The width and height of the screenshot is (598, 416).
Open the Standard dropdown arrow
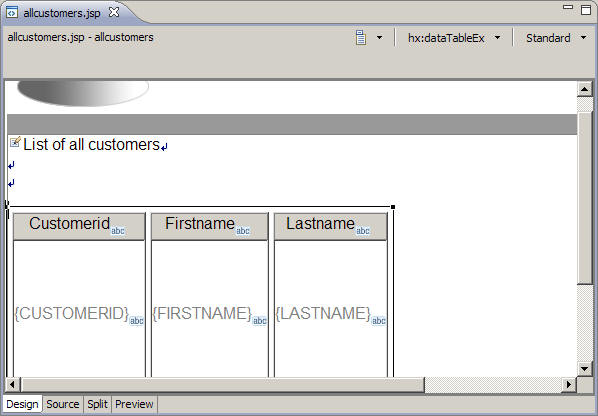click(584, 38)
